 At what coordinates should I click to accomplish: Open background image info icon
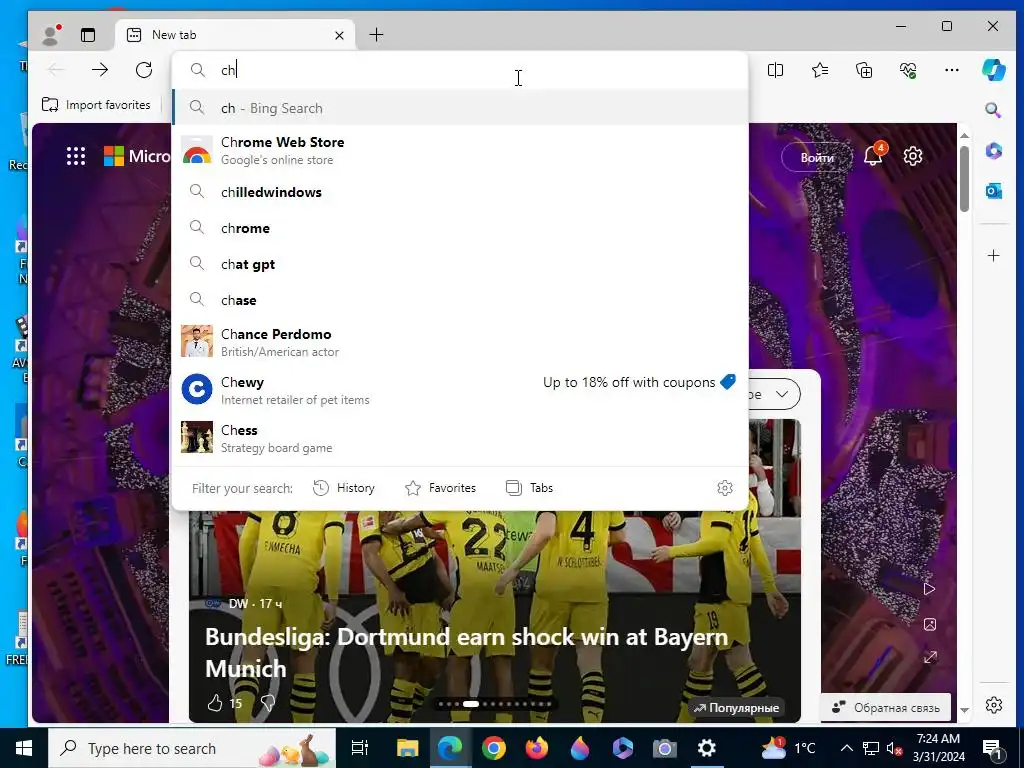(x=929, y=624)
